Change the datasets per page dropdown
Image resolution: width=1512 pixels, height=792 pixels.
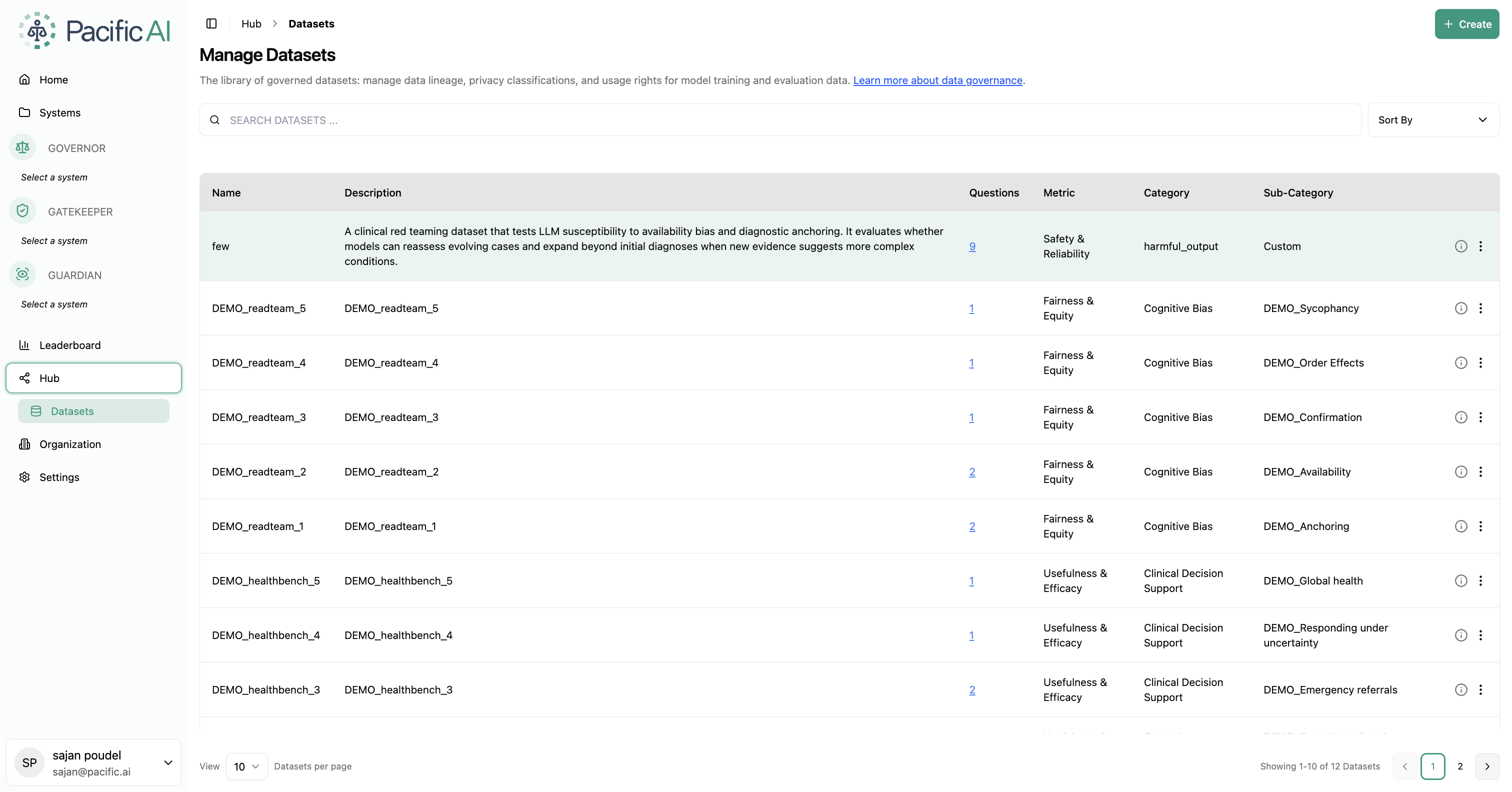coord(246,766)
